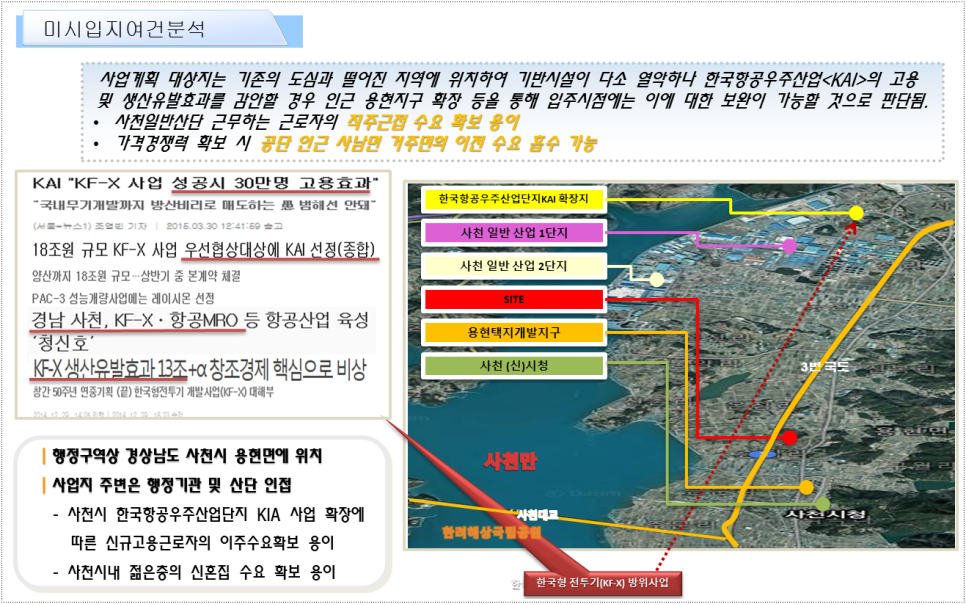Screen dimensions: 966x604
Task: Select the pale 사천 일반 산업 2단지 legend box
Action: 513,266
